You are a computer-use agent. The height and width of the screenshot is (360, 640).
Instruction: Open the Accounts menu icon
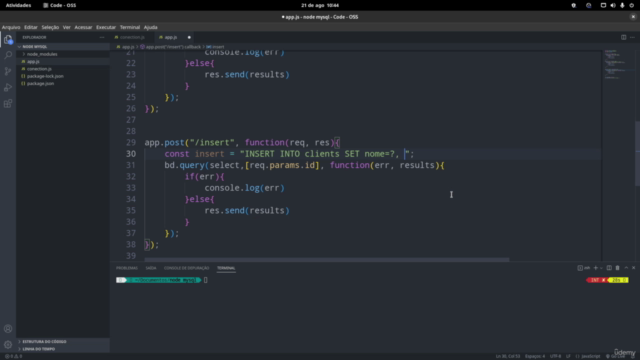click(8, 329)
